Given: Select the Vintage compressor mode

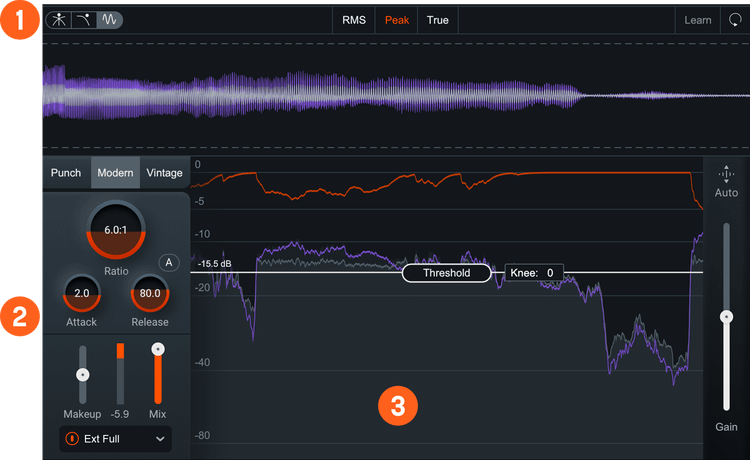Looking at the screenshot, I should 164,173.
